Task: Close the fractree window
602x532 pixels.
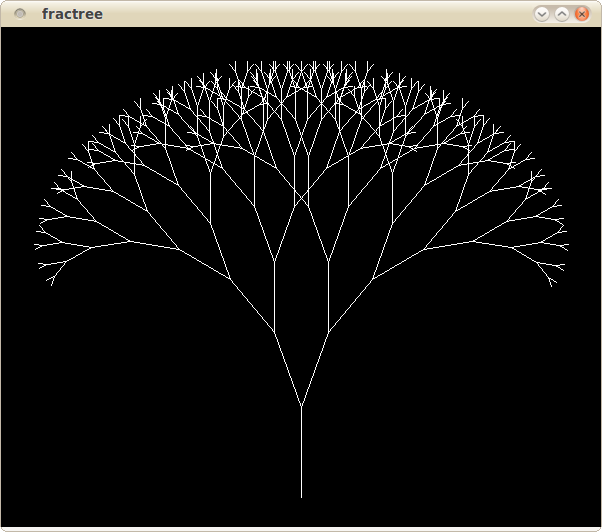Action: pyautogui.click(x=582, y=14)
